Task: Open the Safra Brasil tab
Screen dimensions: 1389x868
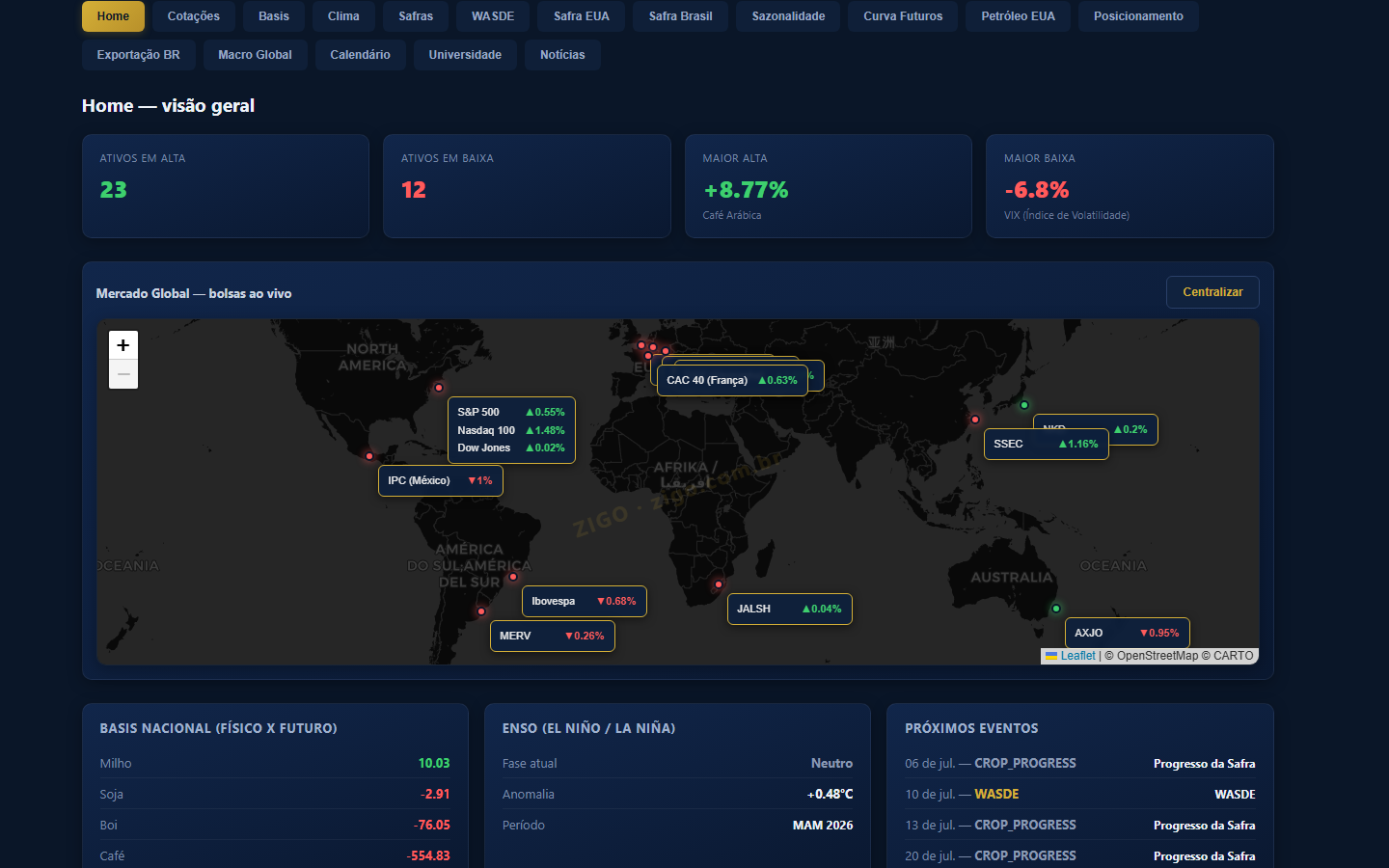Action: tap(681, 16)
